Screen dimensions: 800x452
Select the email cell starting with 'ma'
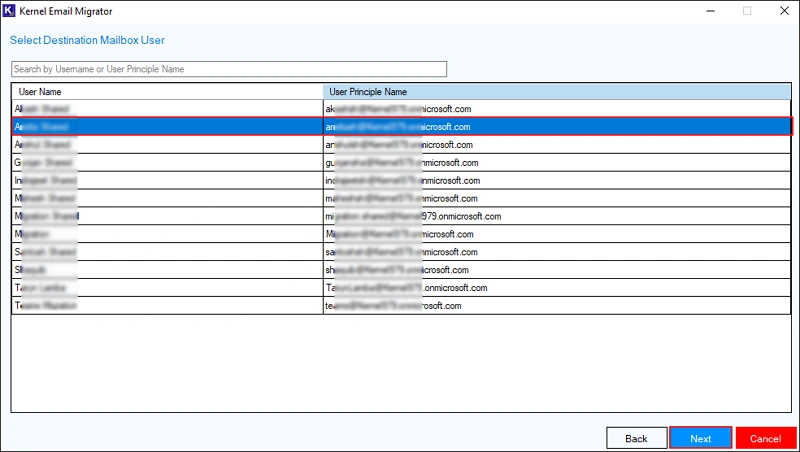tap(557, 198)
